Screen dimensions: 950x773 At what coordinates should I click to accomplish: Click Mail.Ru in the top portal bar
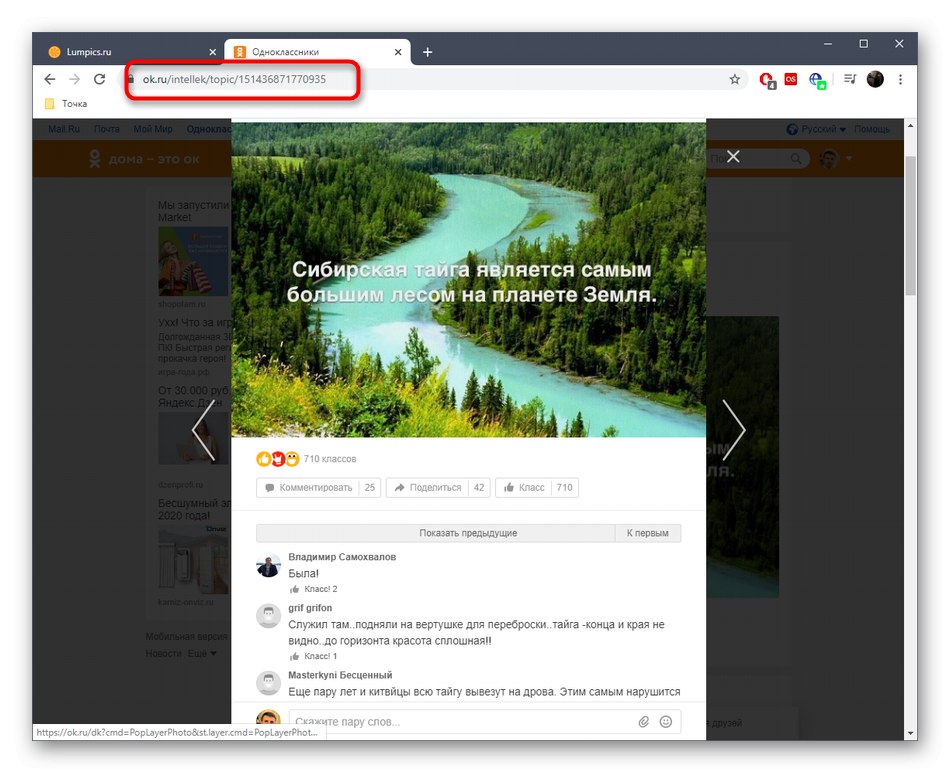[64, 129]
